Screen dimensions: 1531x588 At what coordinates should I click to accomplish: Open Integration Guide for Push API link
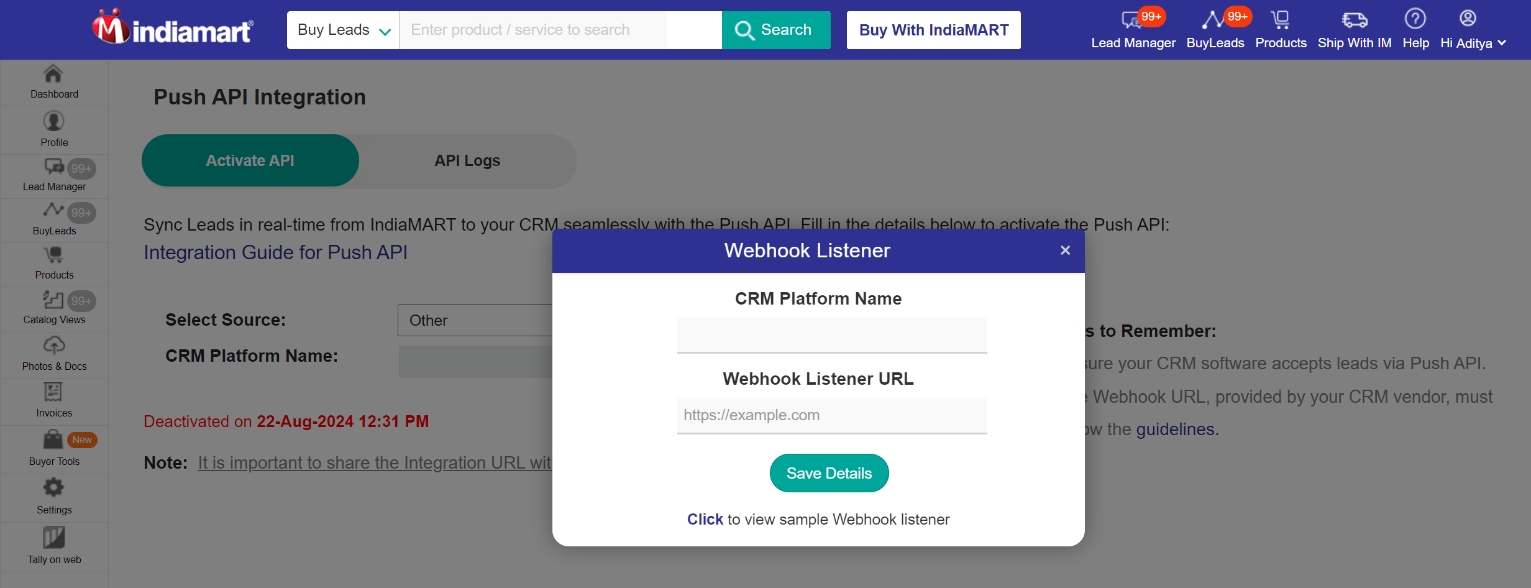pos(276,252)
